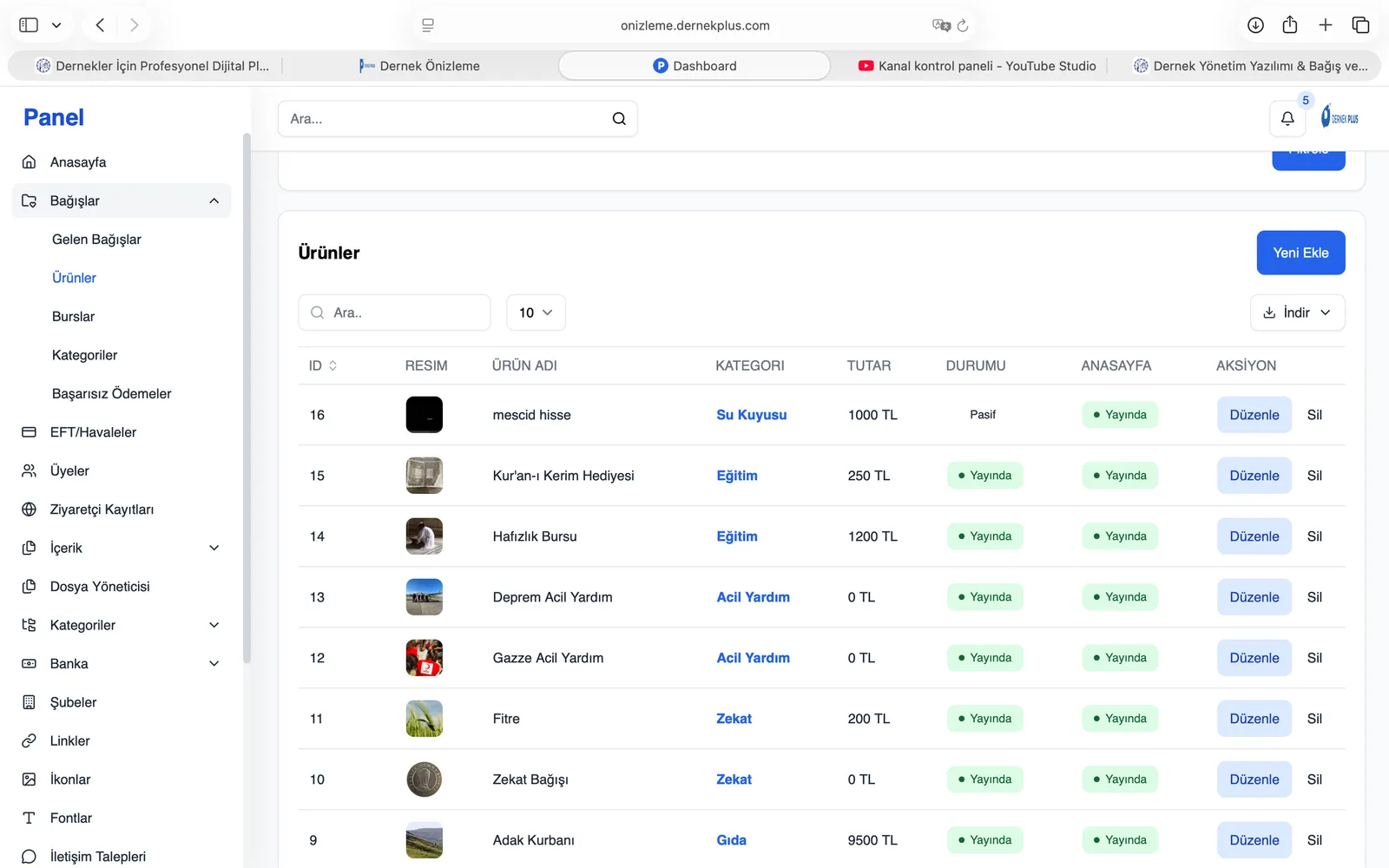Click the Yeni Ekle button

click(1300, 253)
